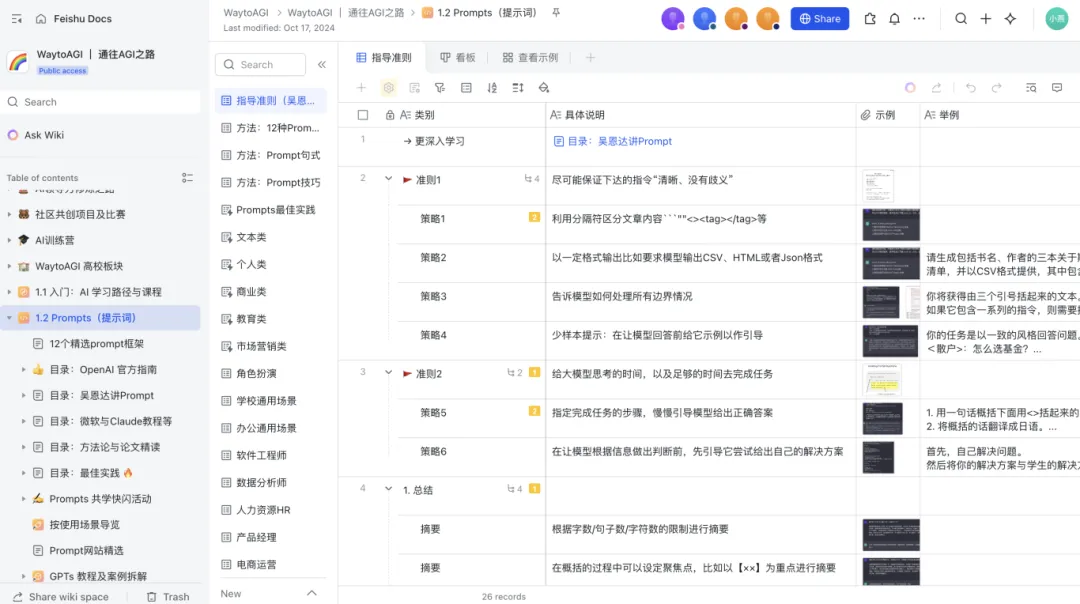Expand 目录：吴恩达讲Prompt tree node

point(23,395)
